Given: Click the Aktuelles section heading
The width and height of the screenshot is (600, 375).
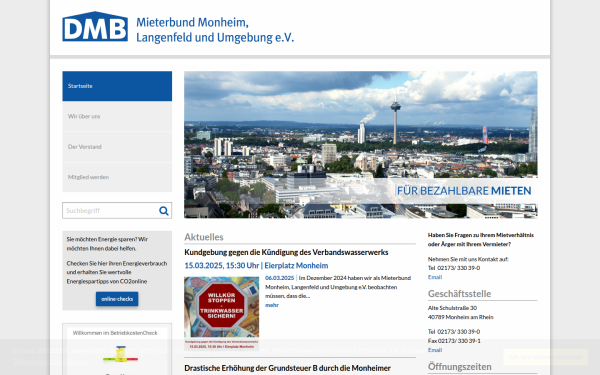Looking at the screenshot, I should 204,237.
